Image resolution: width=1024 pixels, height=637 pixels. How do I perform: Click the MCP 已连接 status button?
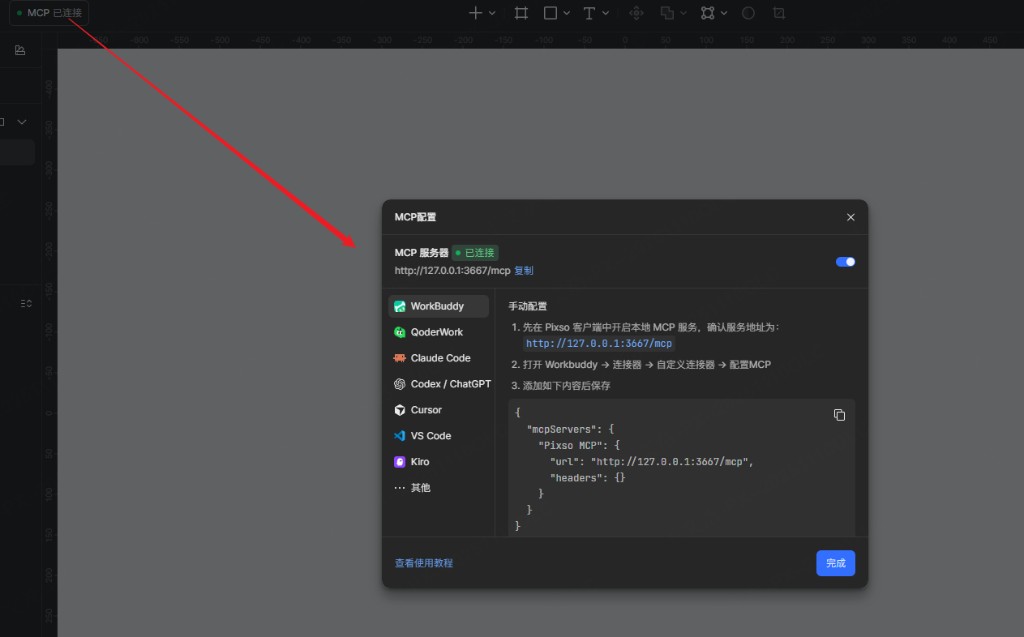click(49, 13)
